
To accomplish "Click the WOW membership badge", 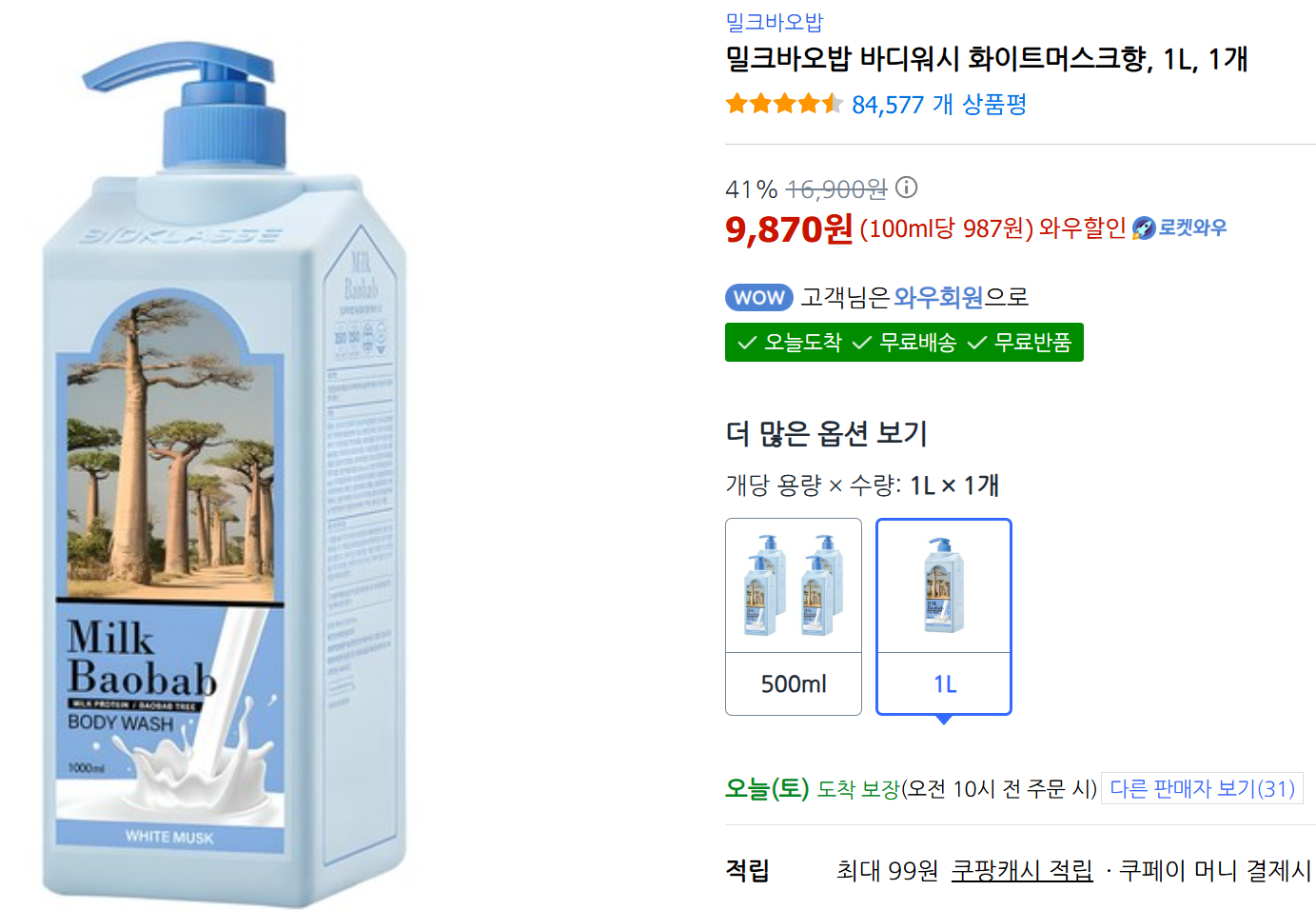I will [x=758, y=297].
